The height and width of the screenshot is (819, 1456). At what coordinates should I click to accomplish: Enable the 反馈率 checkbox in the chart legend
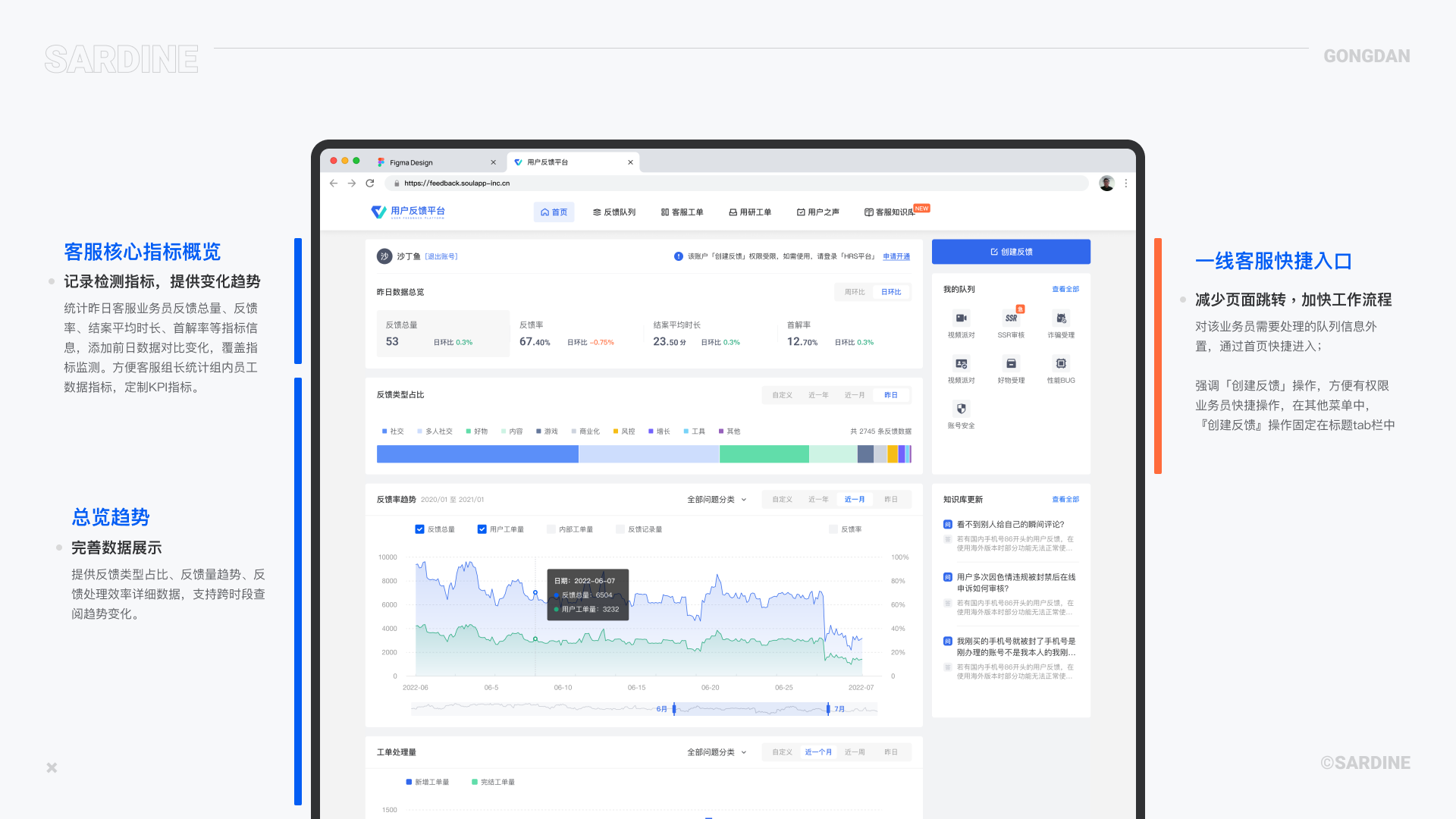[x=833, y=529]
